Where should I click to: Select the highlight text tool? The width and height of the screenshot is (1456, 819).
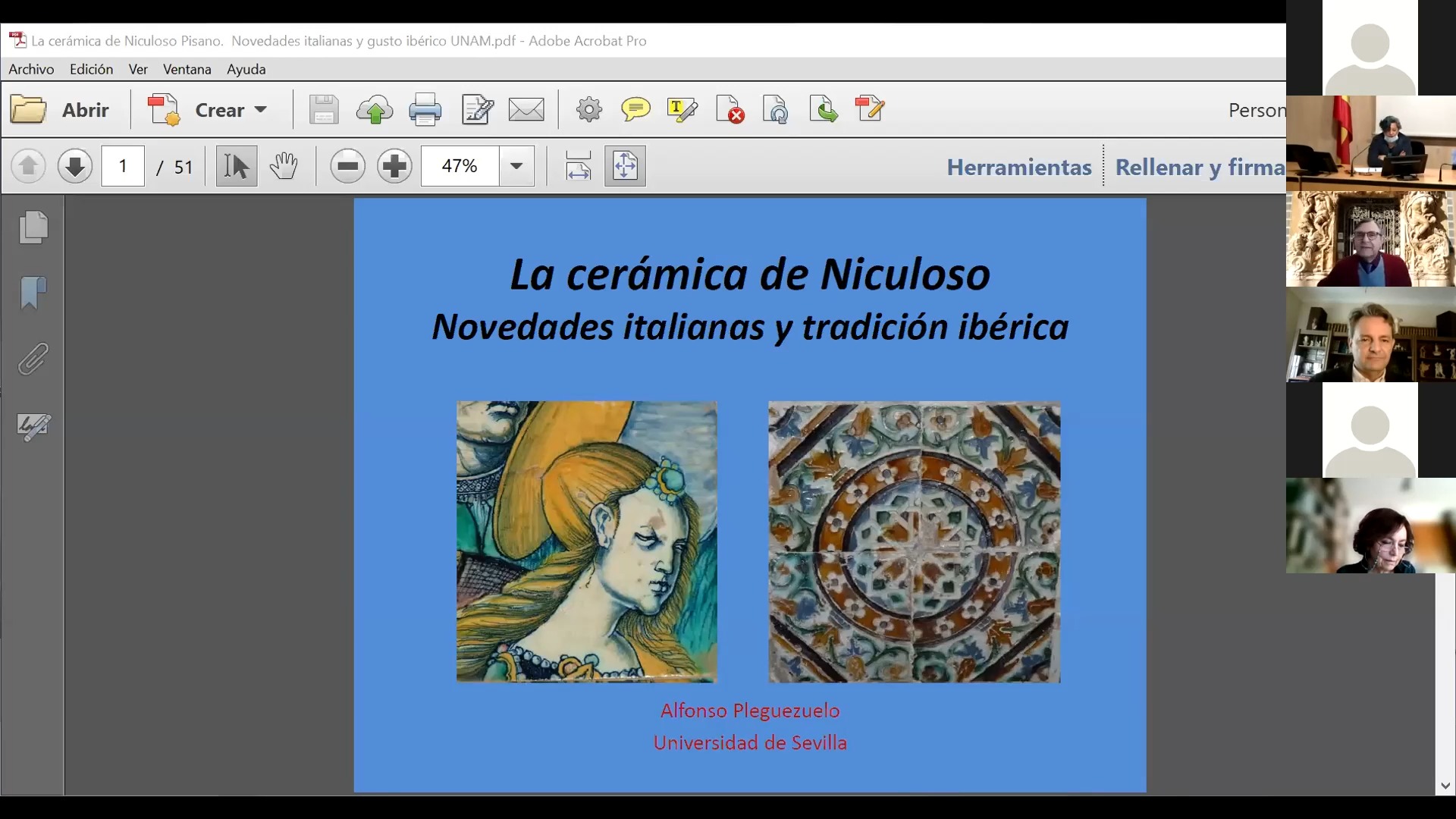pyautogui.click(x=681, y=110)
